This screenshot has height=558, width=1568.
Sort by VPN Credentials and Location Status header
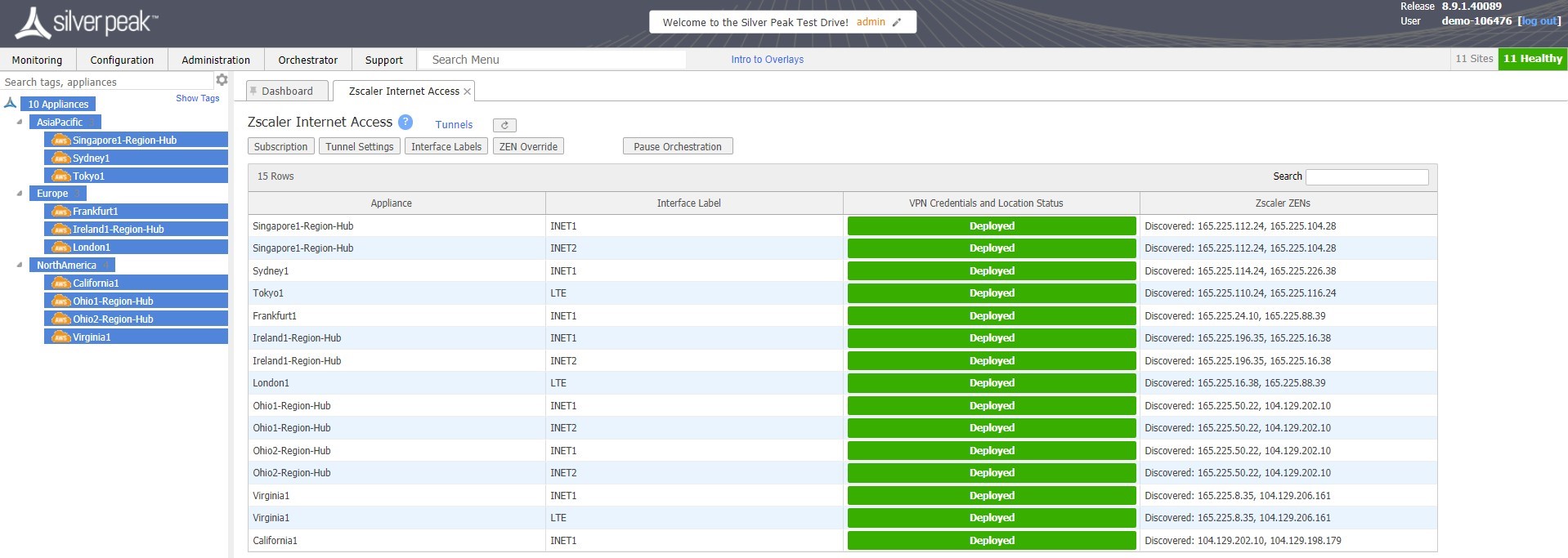coord(992,203)
